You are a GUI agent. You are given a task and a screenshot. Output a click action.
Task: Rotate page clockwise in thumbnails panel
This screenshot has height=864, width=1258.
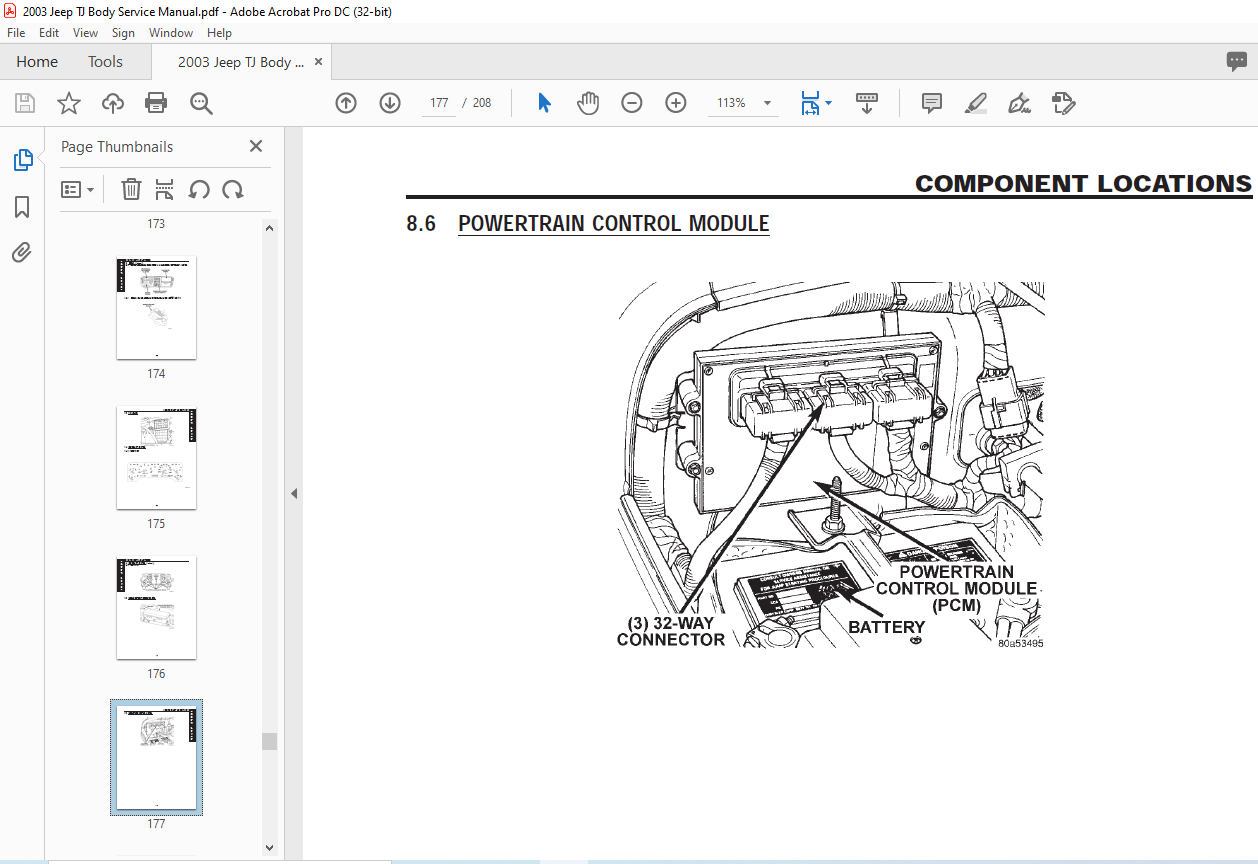pos(233,189)
